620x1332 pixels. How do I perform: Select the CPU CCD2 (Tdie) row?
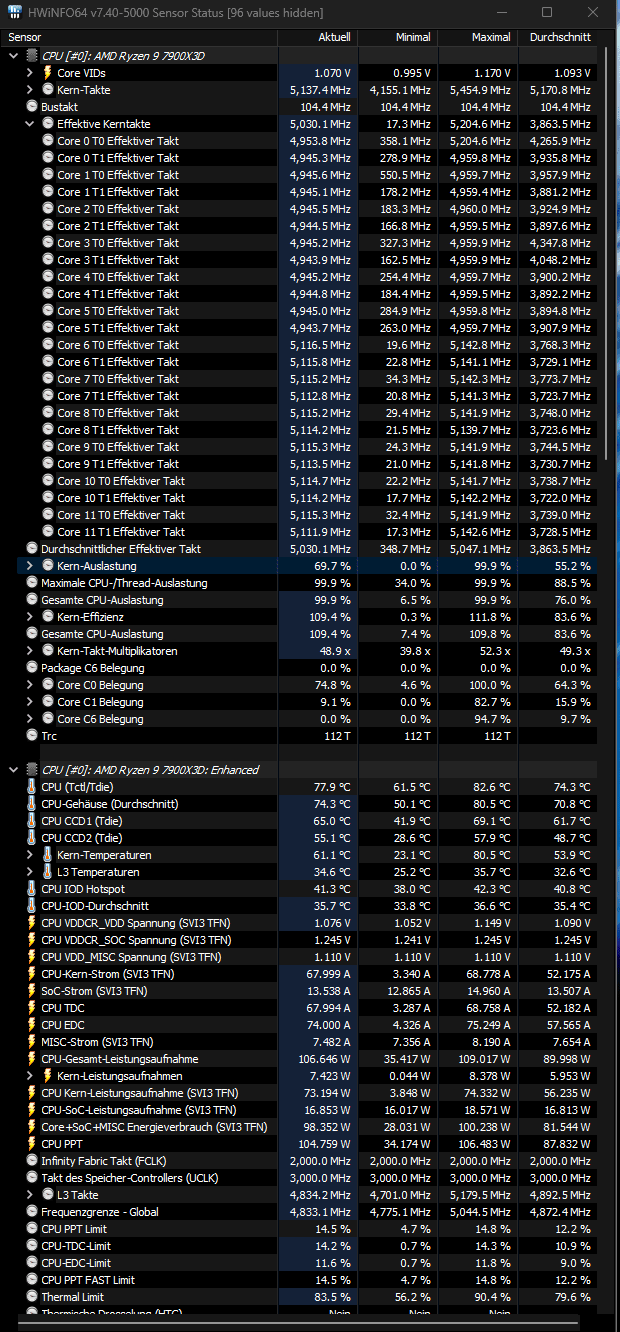(300, 838)
